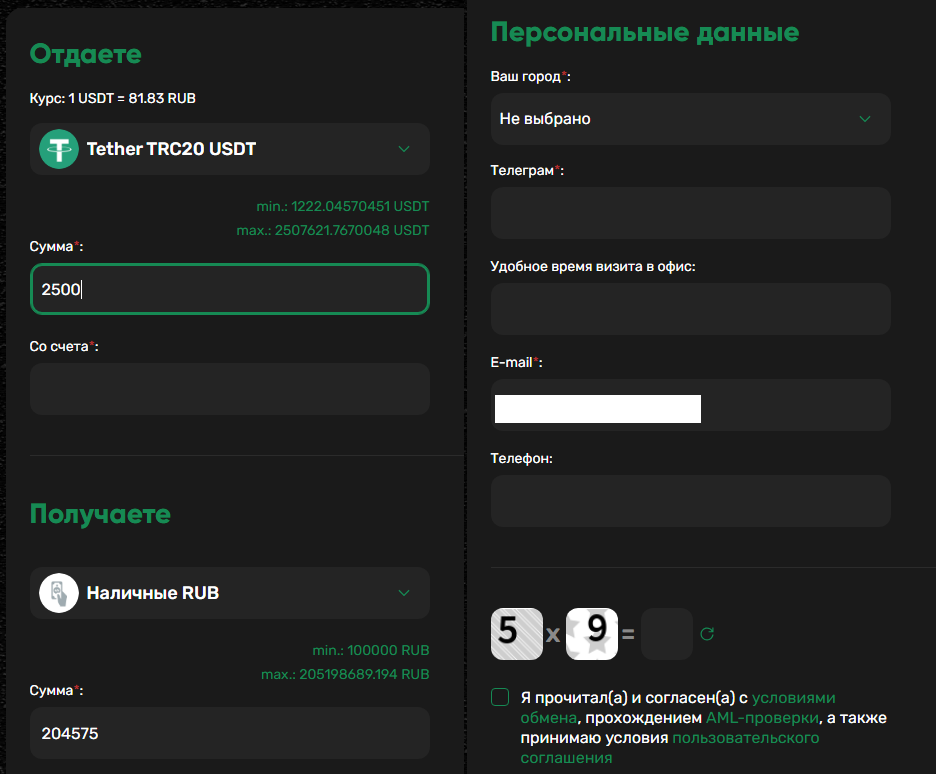Click the captcha digit 5 image
This screenshot has height=774, width=937.
click(x=517, y=634)
